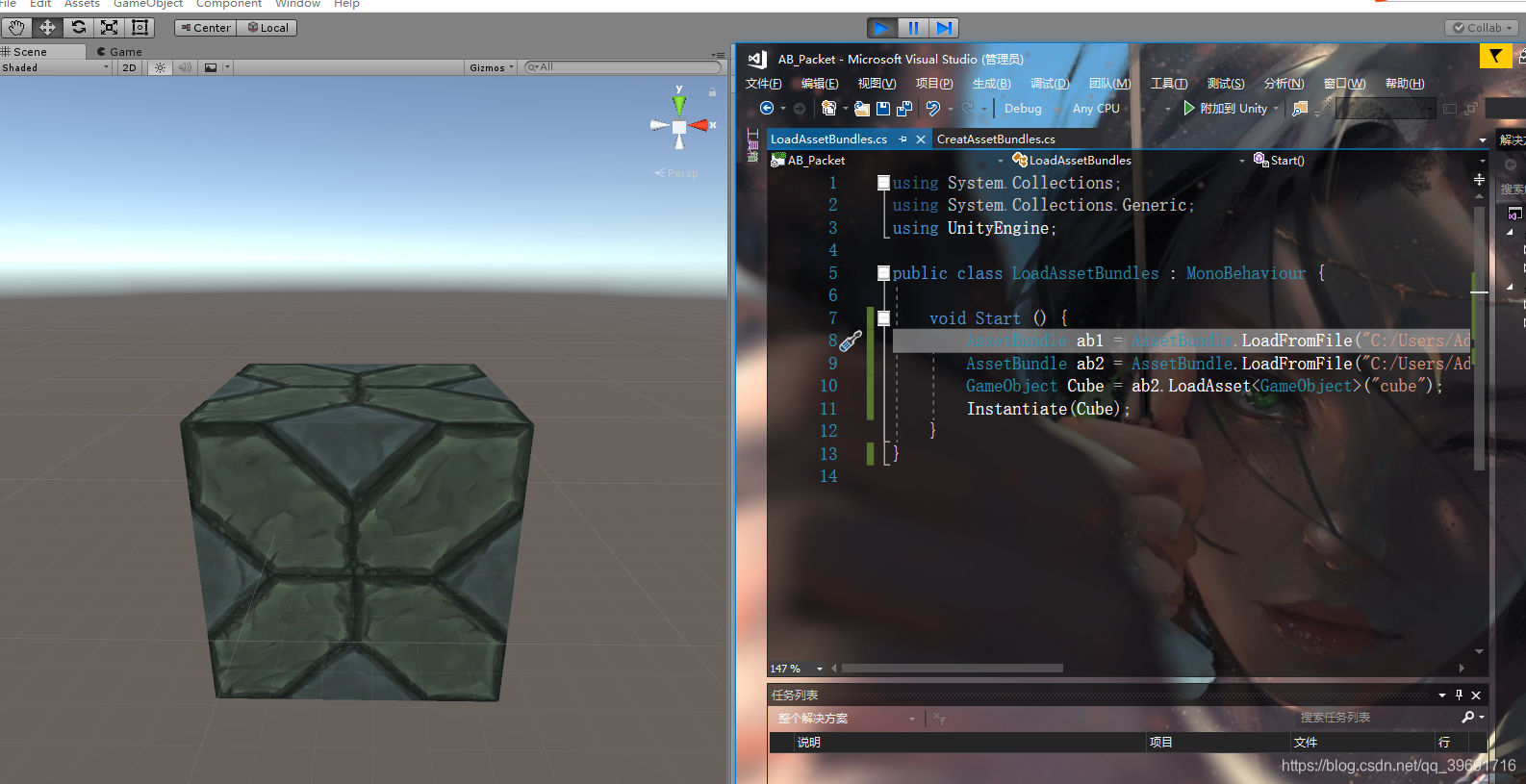This screenshot has width=1526, height=784.
Task: Click Visual Studio new project icon
Action: [x=828, y=109]
